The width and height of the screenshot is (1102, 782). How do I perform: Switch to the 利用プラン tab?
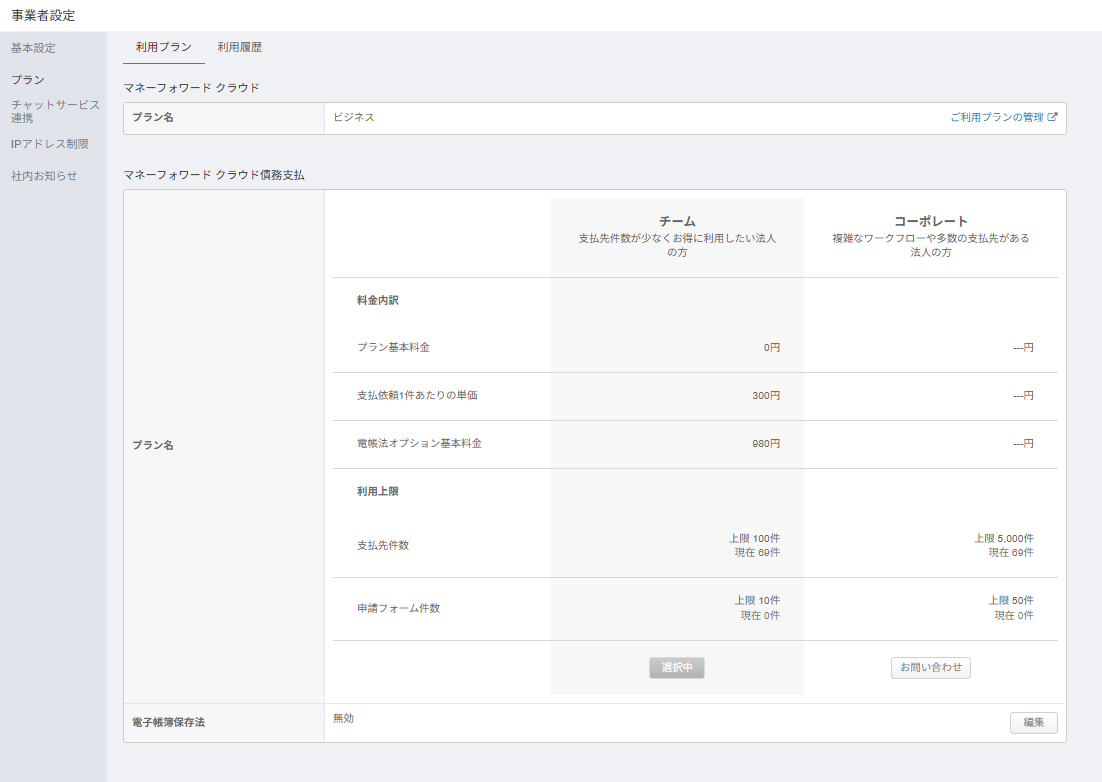164,47
